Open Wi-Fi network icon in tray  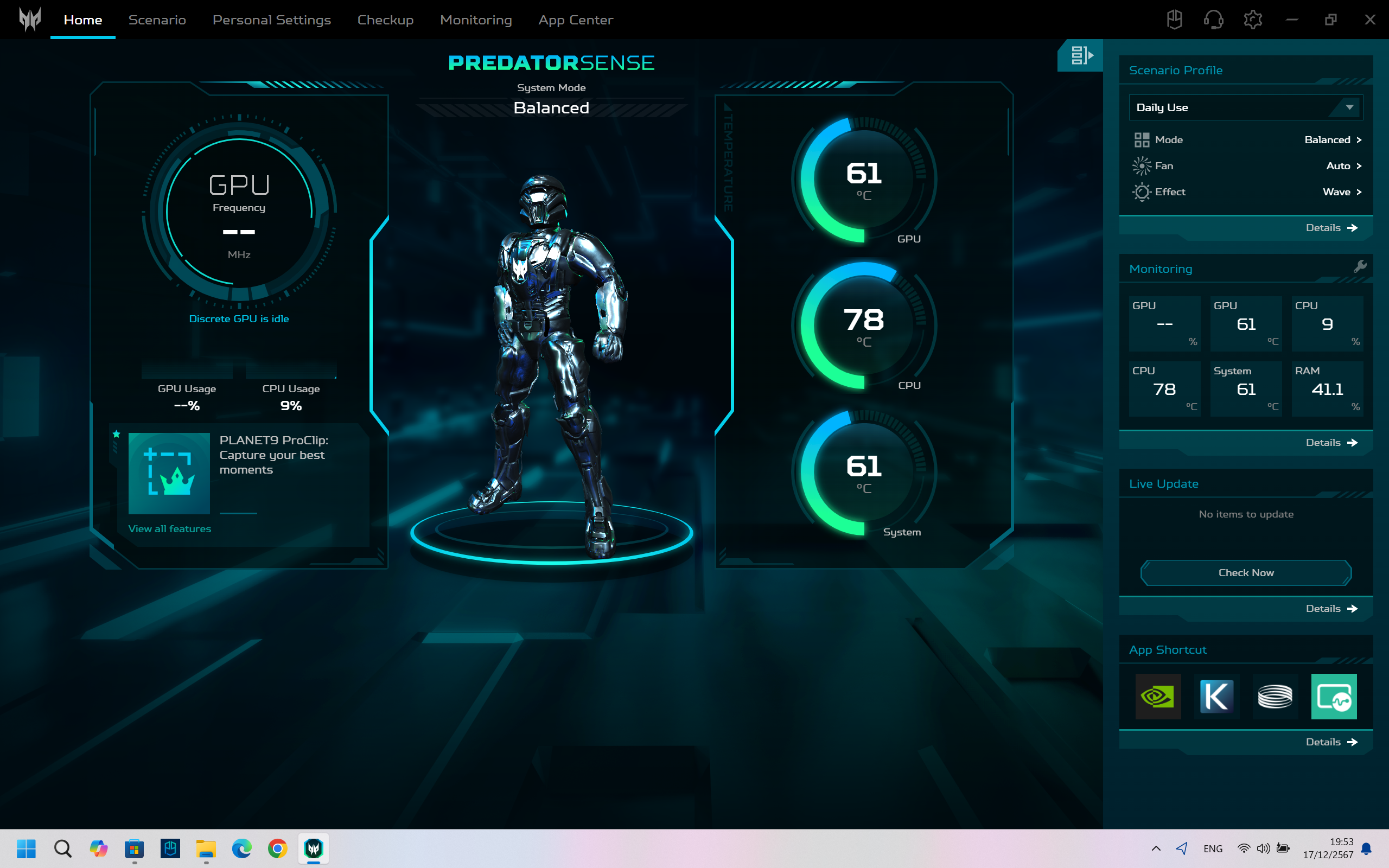pos(1243,848)
